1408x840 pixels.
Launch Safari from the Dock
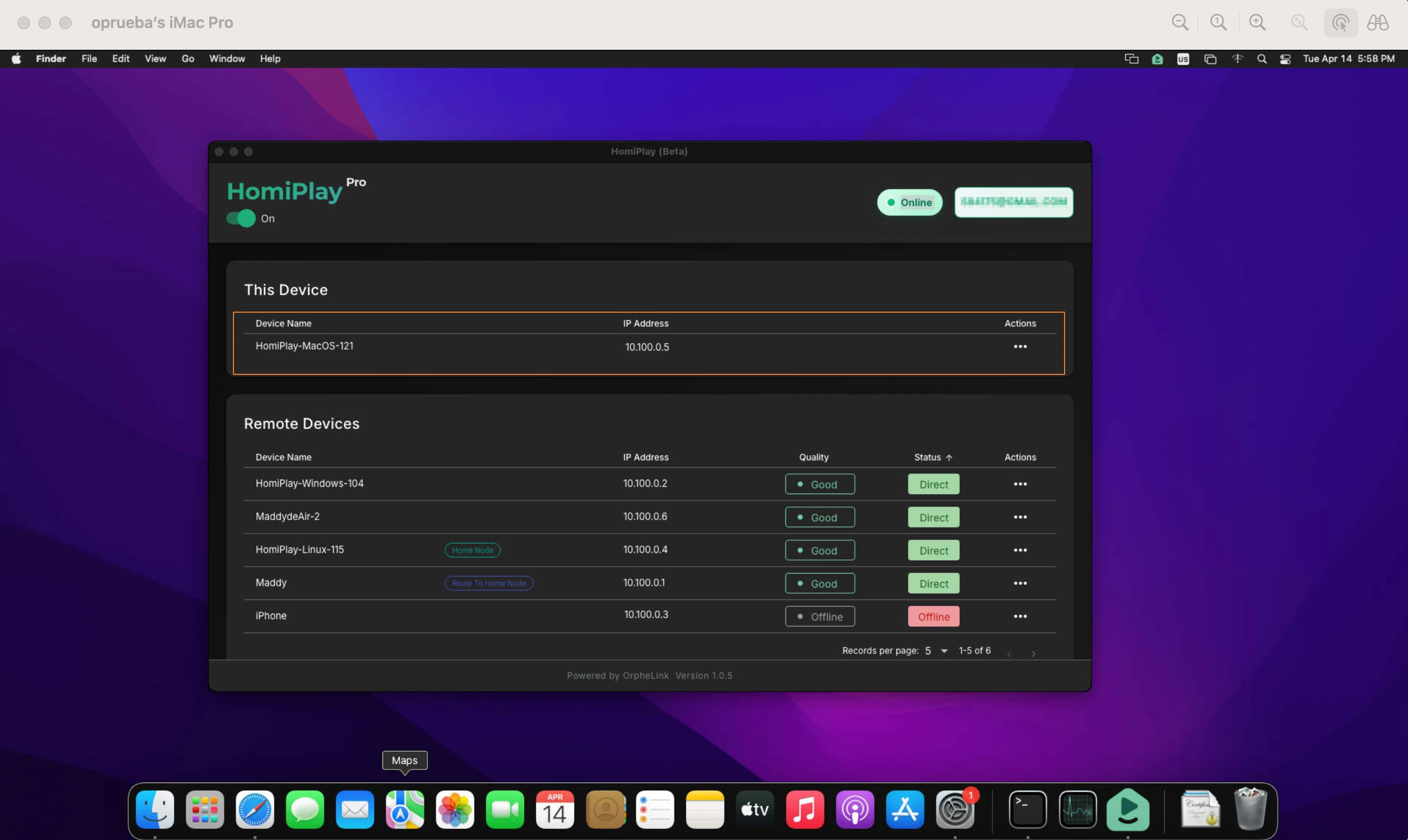255,809
